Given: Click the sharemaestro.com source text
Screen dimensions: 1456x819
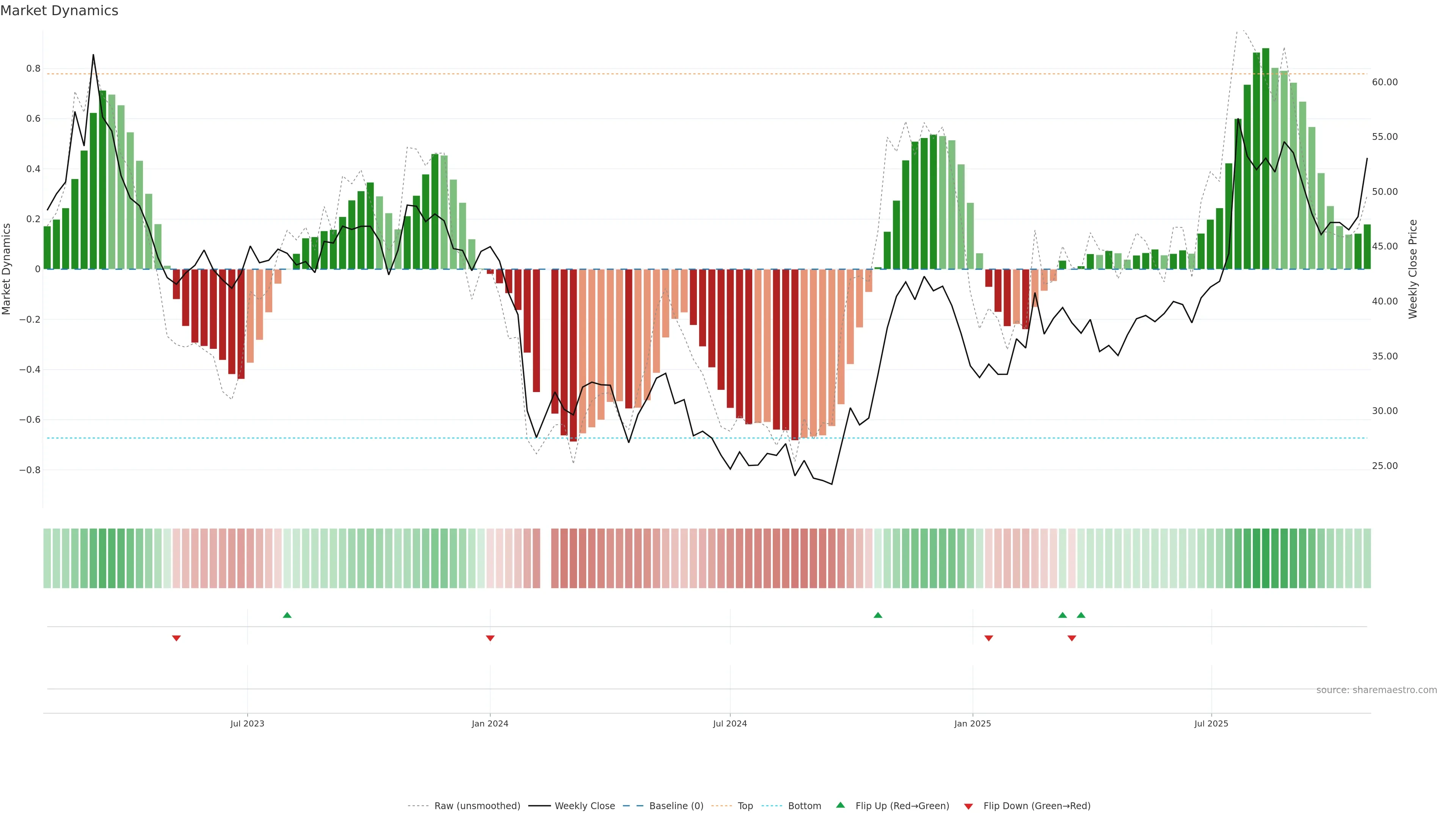Looking at the screenshot, I should 1376,690.
